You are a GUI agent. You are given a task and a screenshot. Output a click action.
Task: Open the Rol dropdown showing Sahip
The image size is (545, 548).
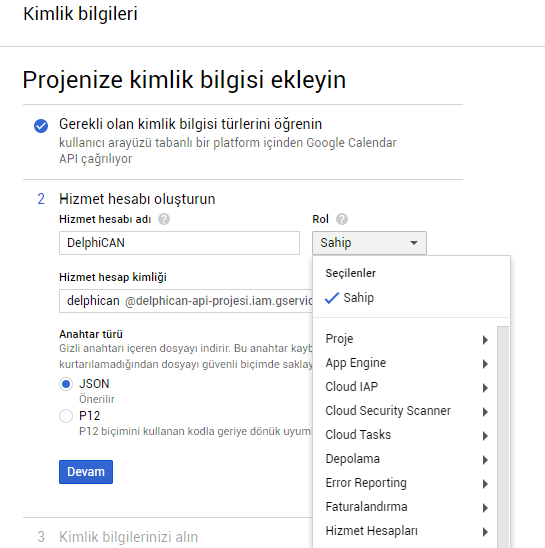(369, 243)
